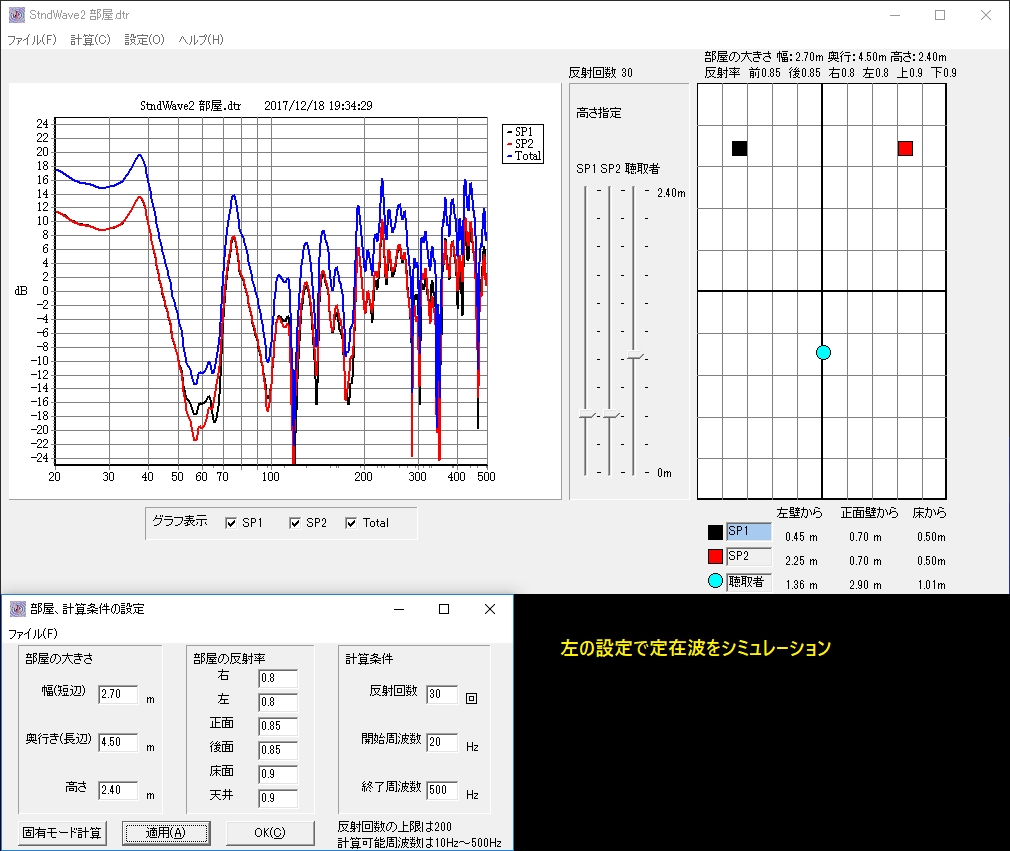The image size is (1010, 851).
Task: Toggle the SP1 graph display checkbox
Action: (x=231, y=523)
